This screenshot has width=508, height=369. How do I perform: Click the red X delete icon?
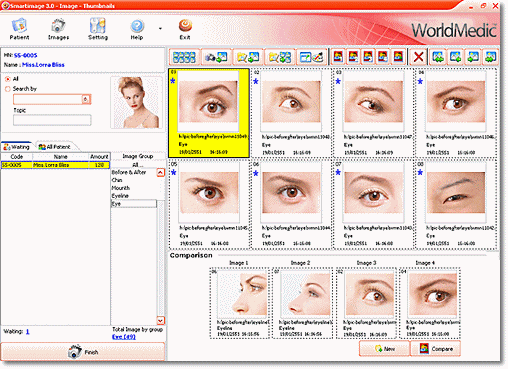[x=418, y=57]
